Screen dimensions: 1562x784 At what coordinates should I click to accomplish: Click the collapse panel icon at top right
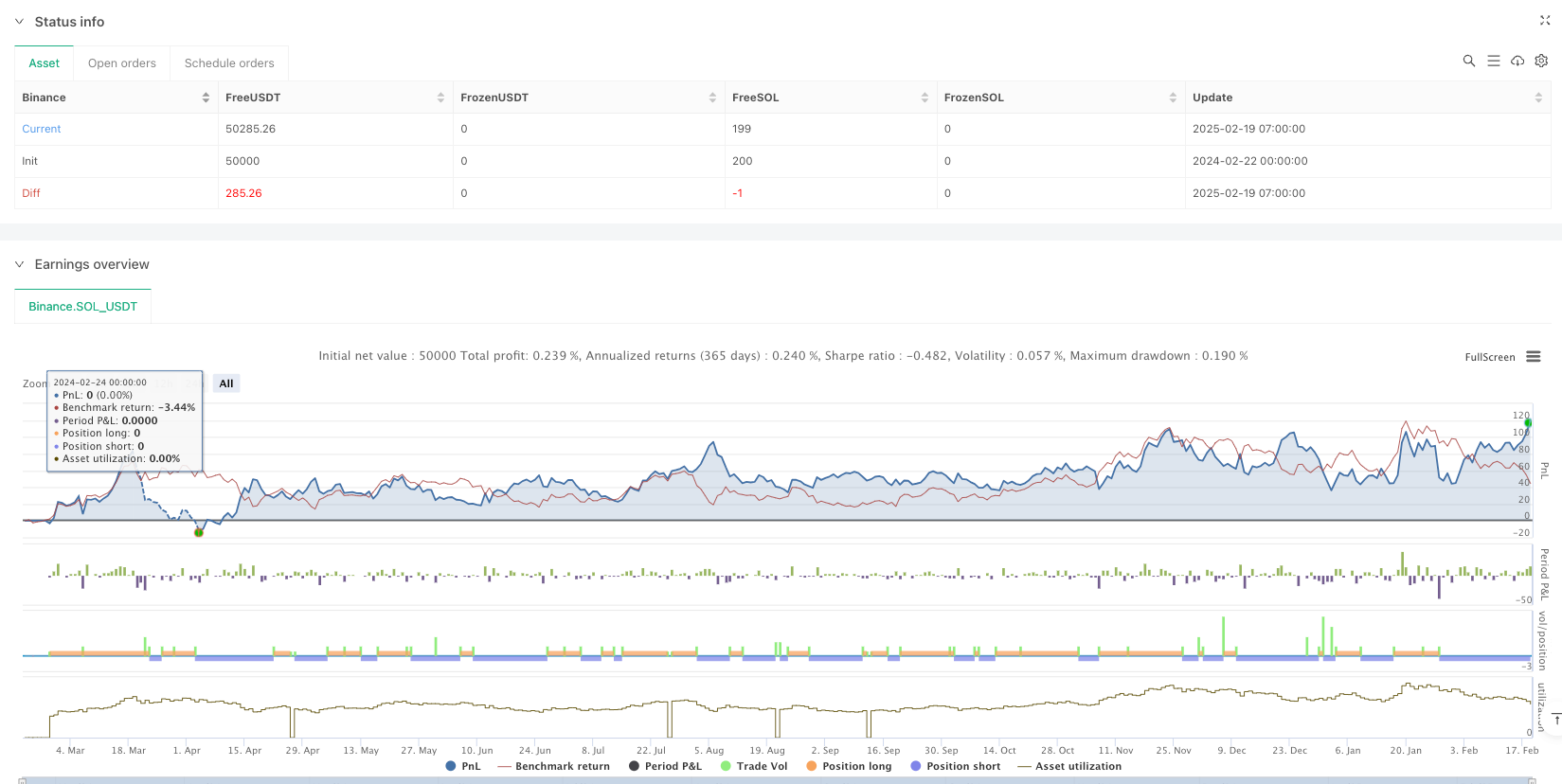pyautogui.click(x=1545, y=21)
